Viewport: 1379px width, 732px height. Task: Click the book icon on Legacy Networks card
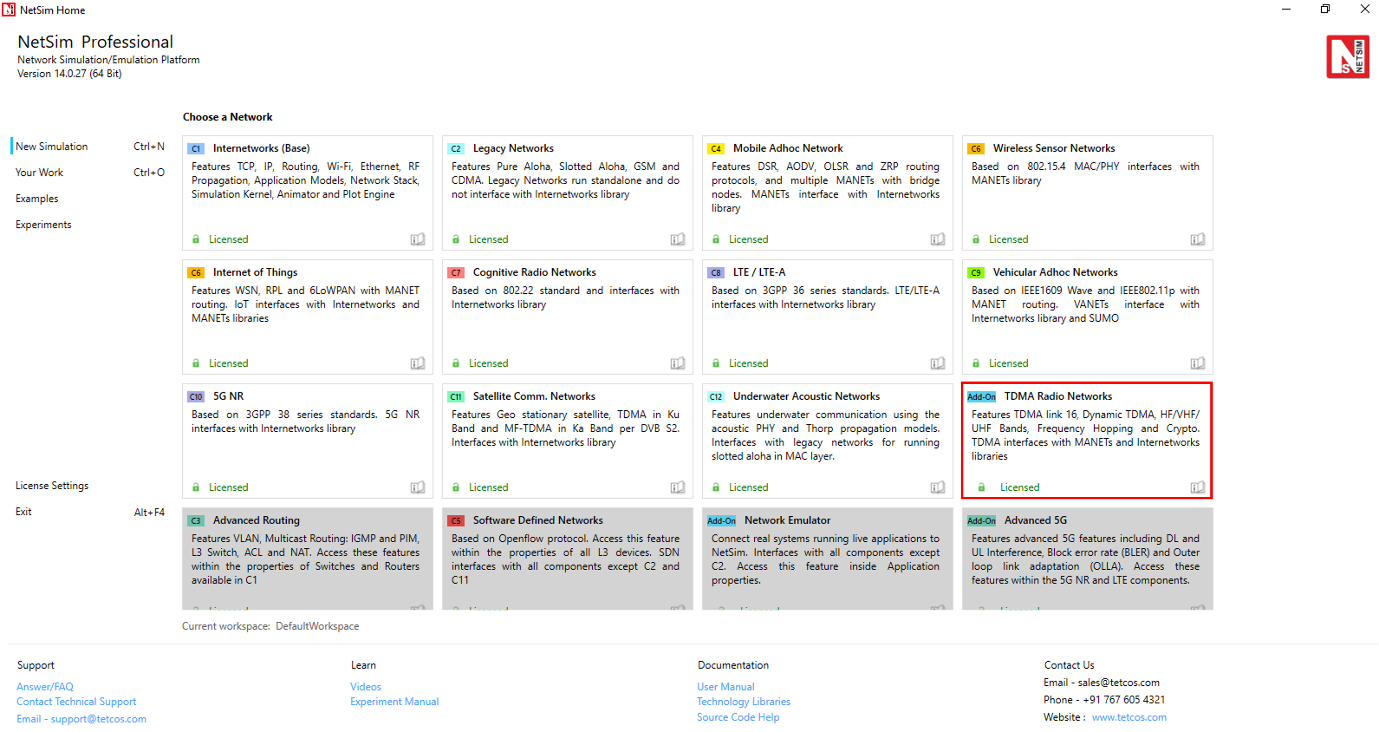(678, 239)
